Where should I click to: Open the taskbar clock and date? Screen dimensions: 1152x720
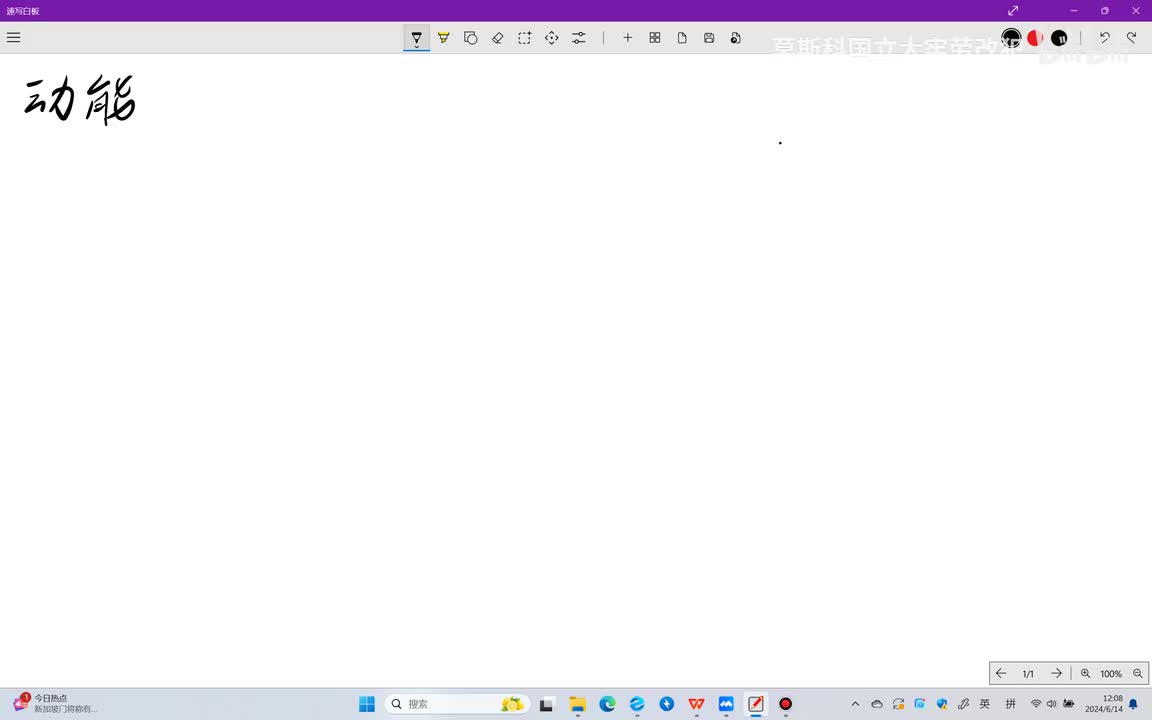click(1104, 704)
